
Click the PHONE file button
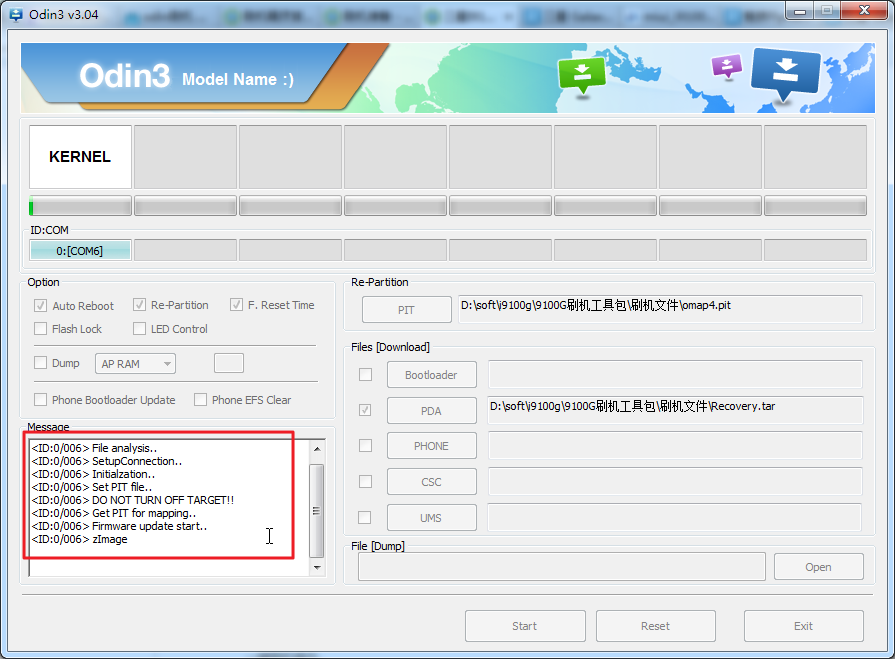pyautogui.click(x=432, y=446)
